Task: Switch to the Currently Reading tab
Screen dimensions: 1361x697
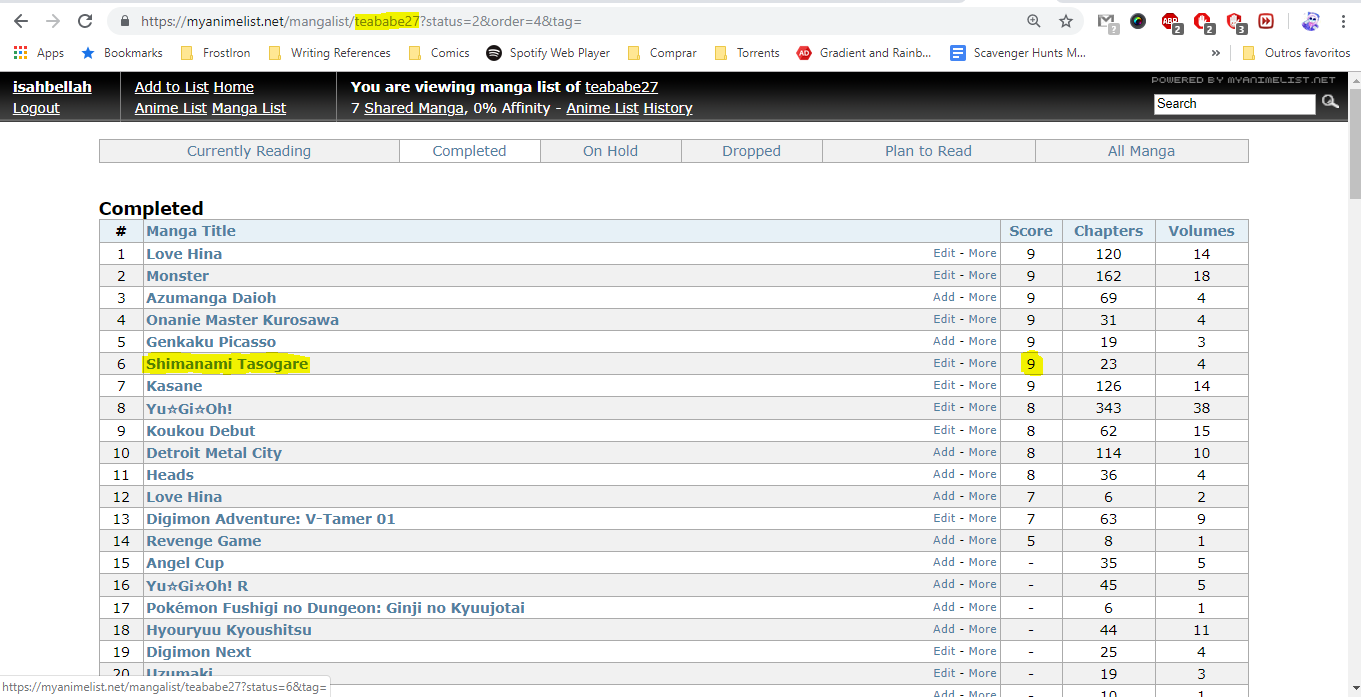Action: tap(249, 151)
